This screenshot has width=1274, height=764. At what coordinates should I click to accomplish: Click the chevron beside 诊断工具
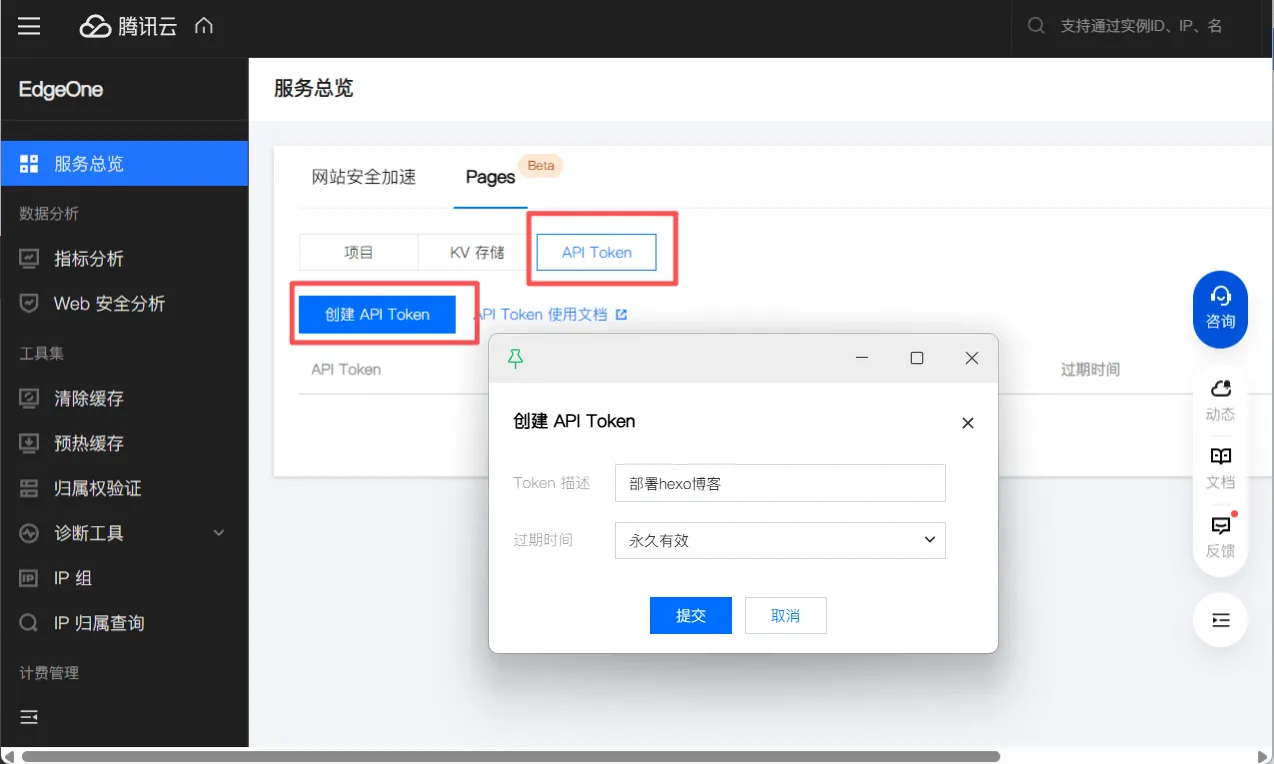(x=219, y=533)
